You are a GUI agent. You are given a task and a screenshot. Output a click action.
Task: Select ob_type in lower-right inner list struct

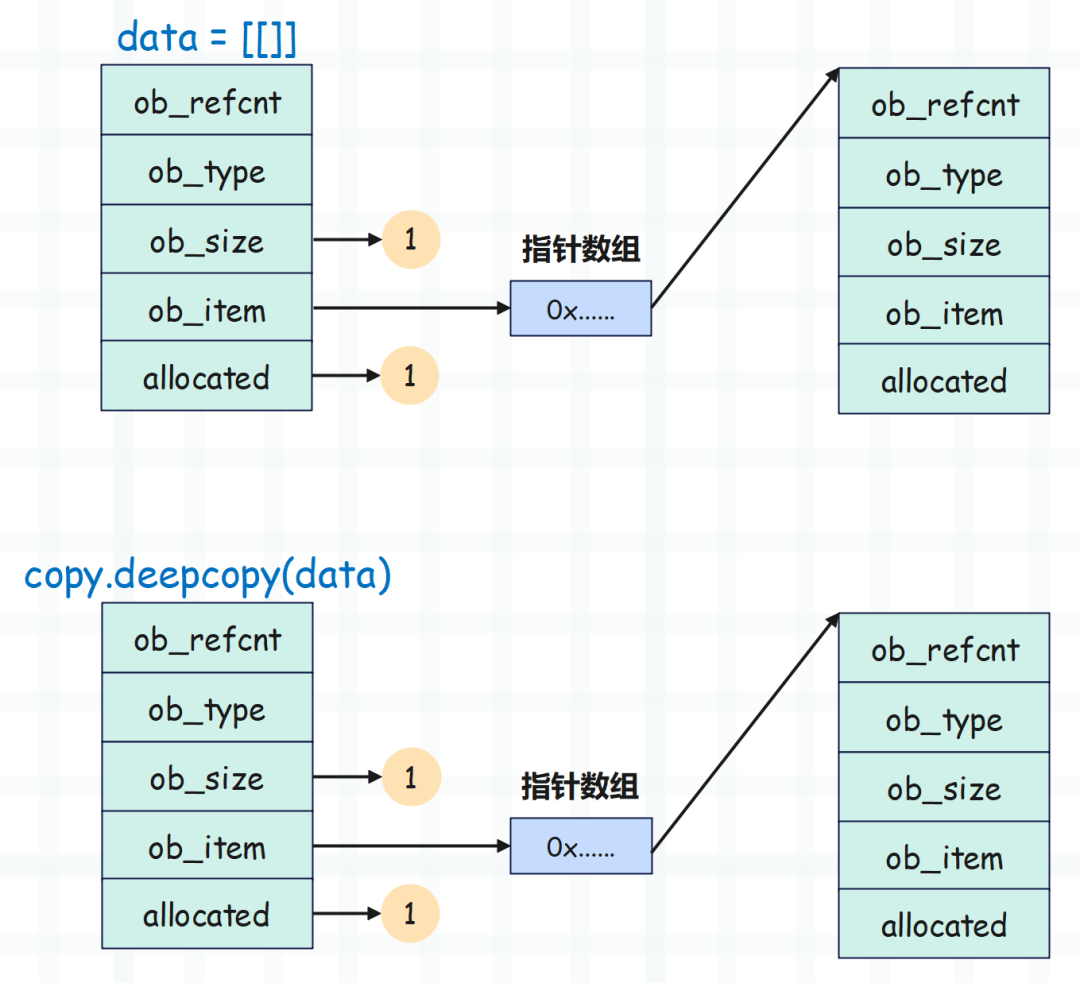click(944, 718)
